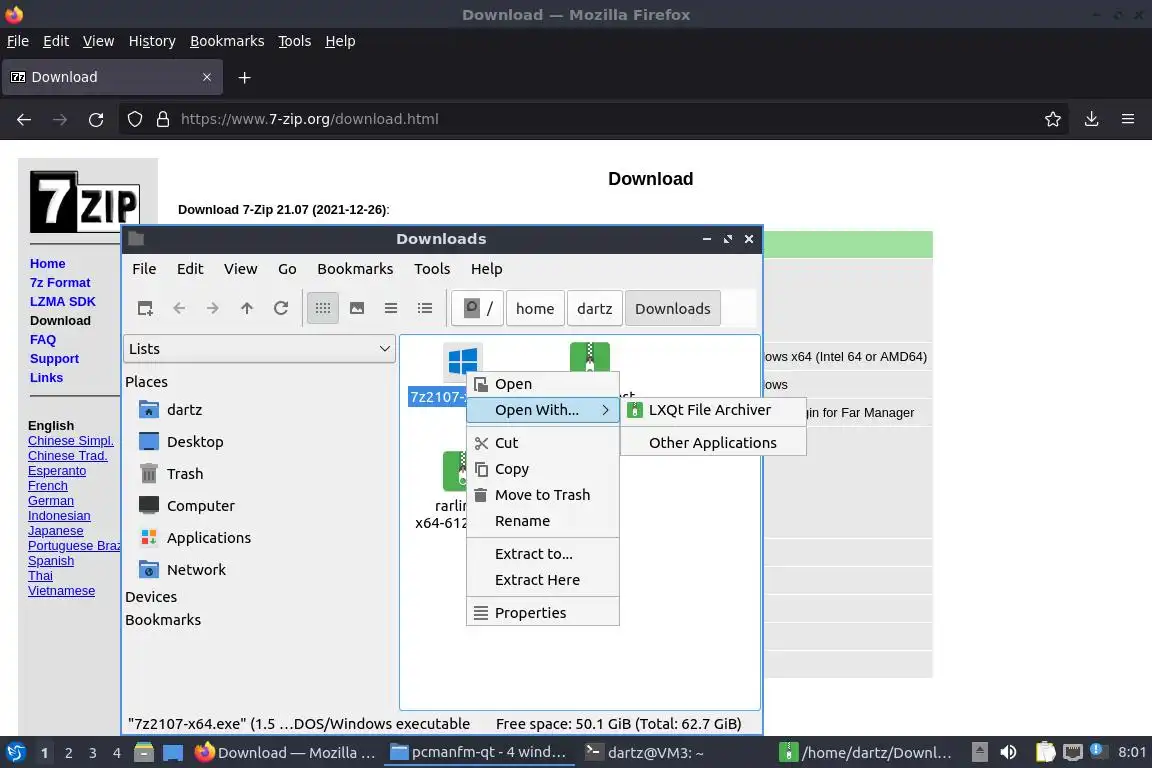Select Copy in the context menu
The image size is (1152, 768).
click(543, 469)
